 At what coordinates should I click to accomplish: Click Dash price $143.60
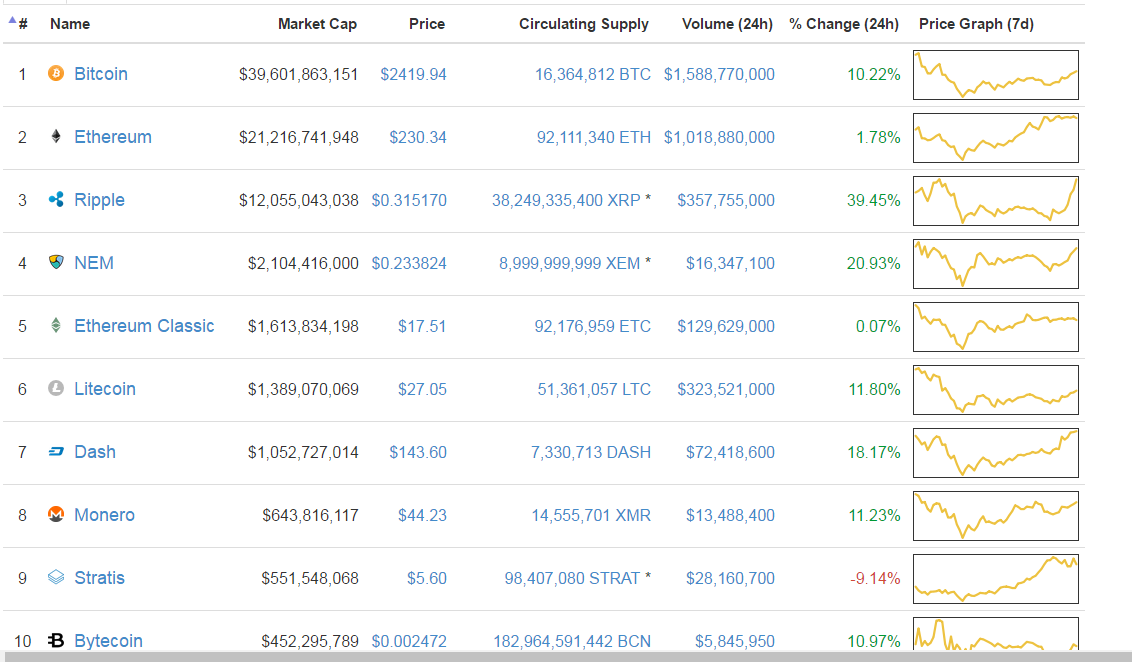(x=418, y=453)
